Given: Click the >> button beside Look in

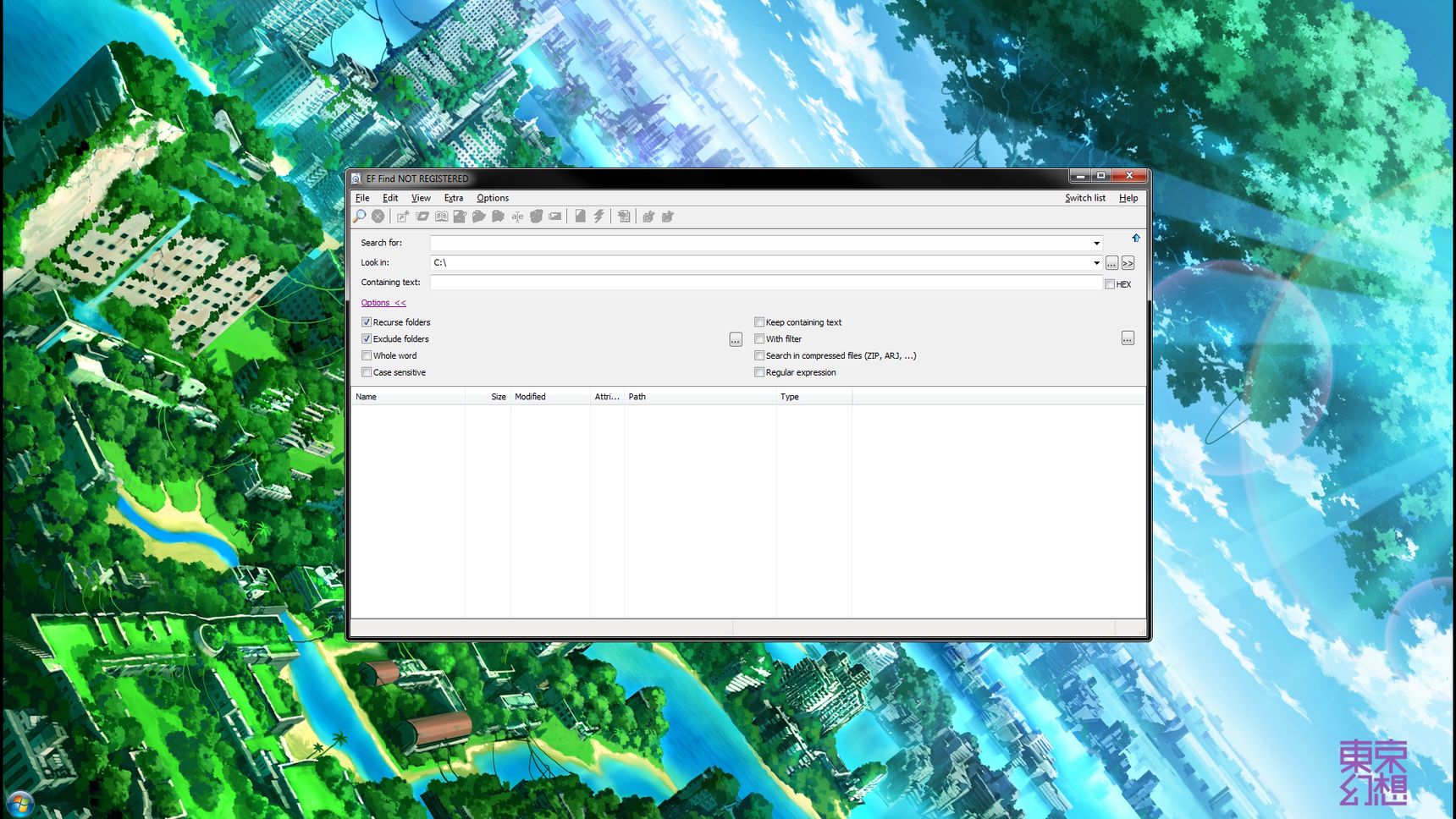Looking at the screenshot, I should click(1128, 263).
